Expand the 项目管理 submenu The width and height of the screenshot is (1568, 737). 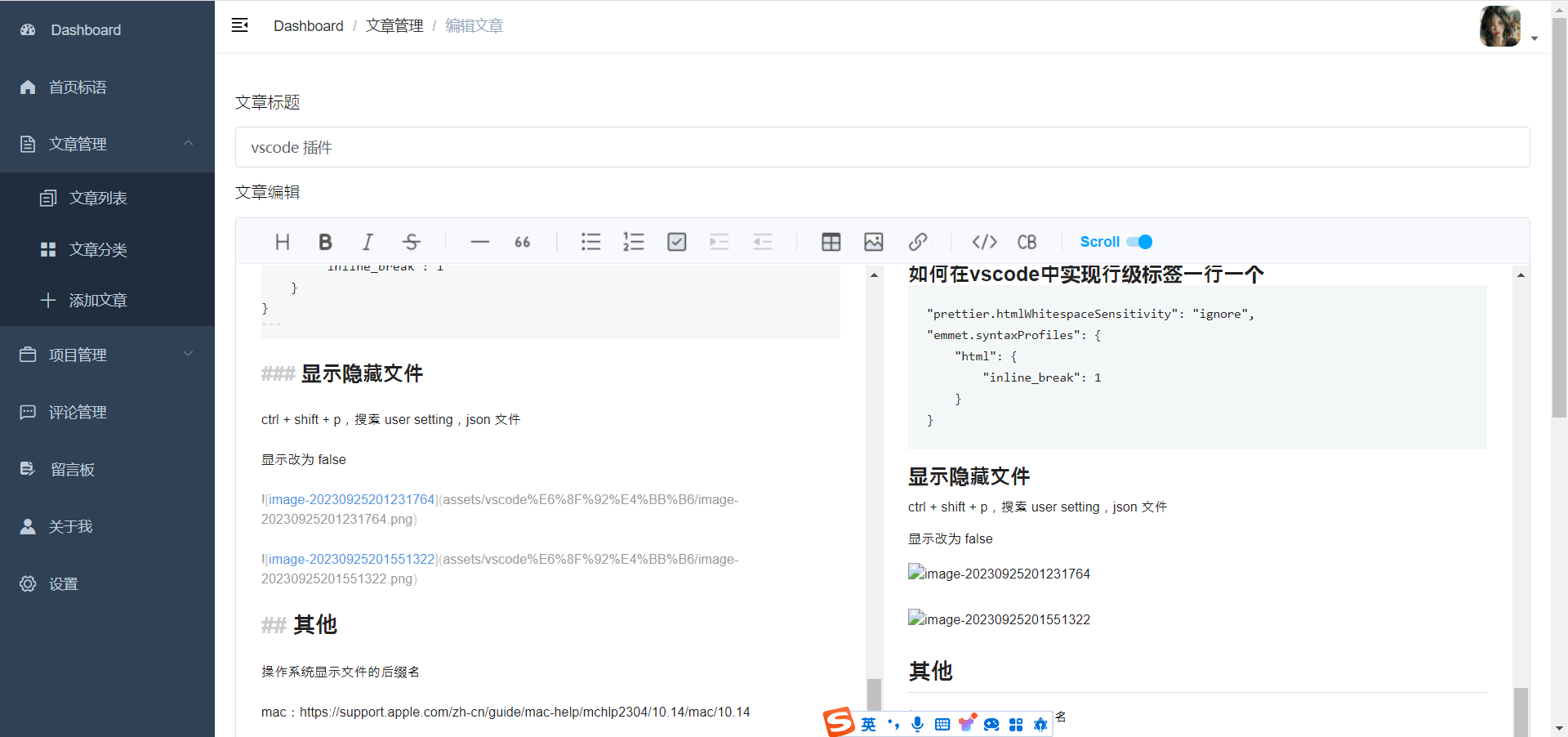point(107,355)
